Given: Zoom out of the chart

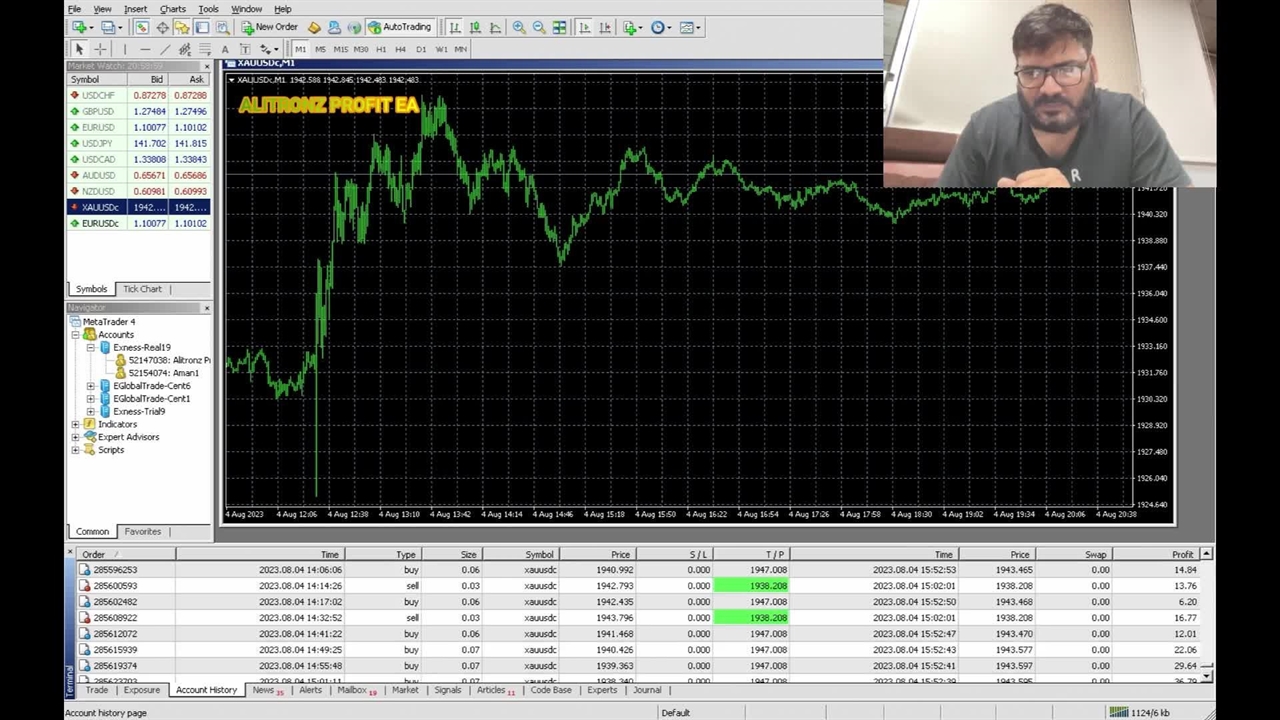Looking at the screenshot, I should pyautogui.click(x=539, y=27).
